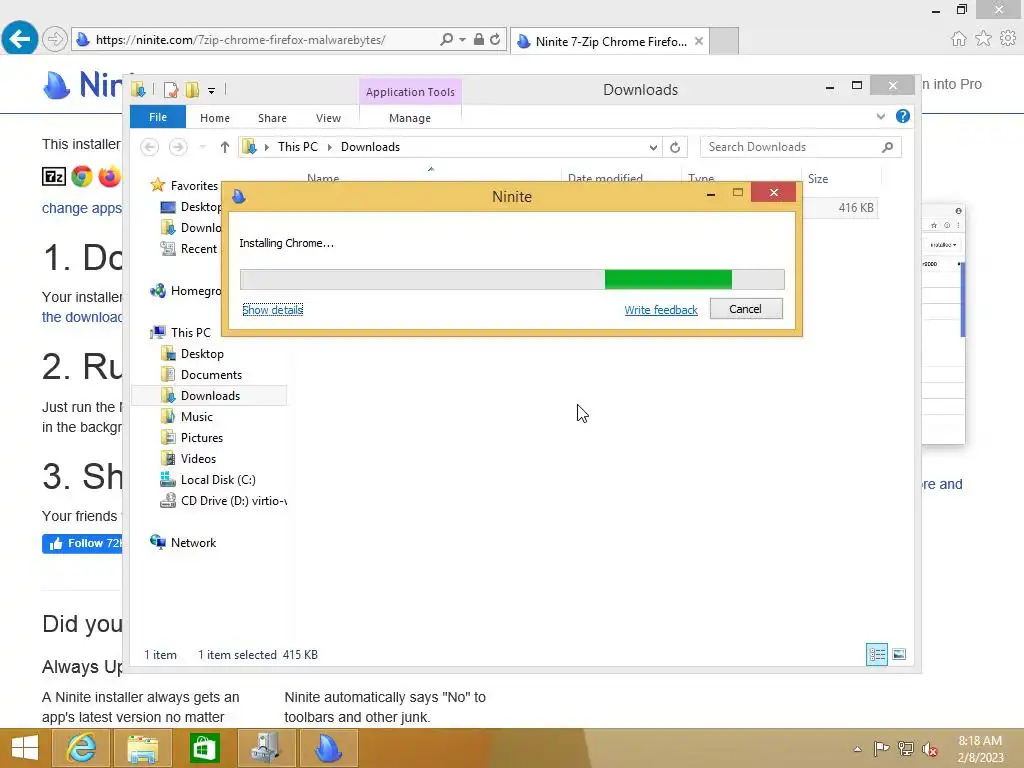Click the 7-Zip icon on Ninite page
The image size is (1024, 768).
pyautogui.click(x=54, y=176)
